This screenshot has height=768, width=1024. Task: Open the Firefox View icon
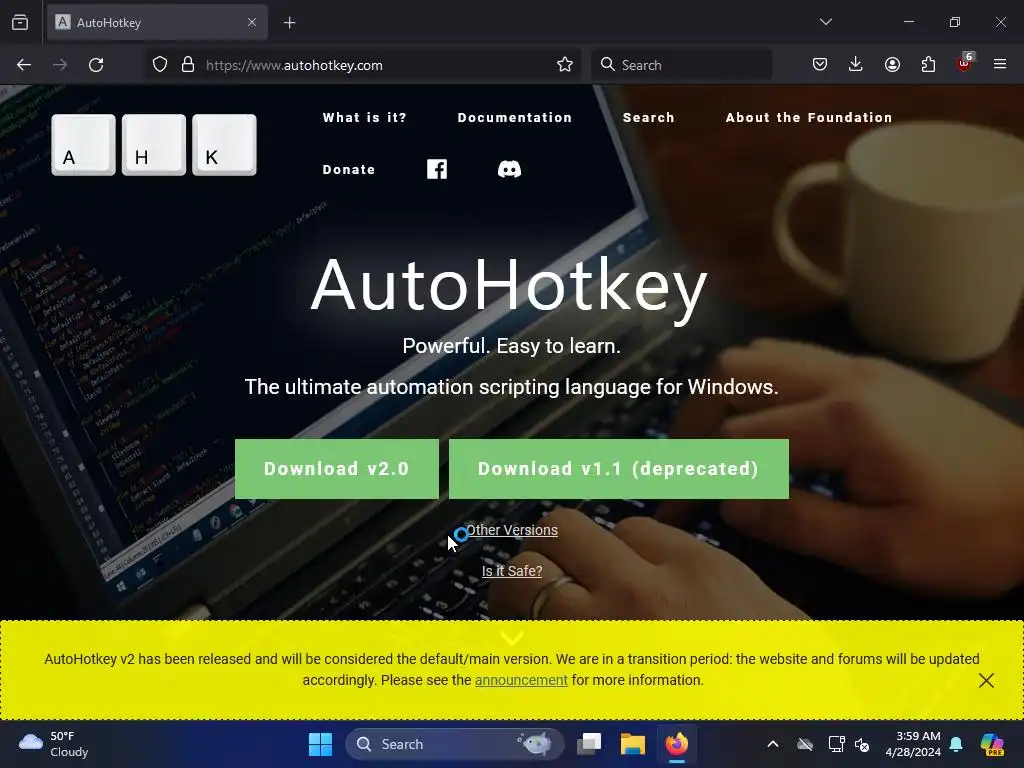click(20, 22)
